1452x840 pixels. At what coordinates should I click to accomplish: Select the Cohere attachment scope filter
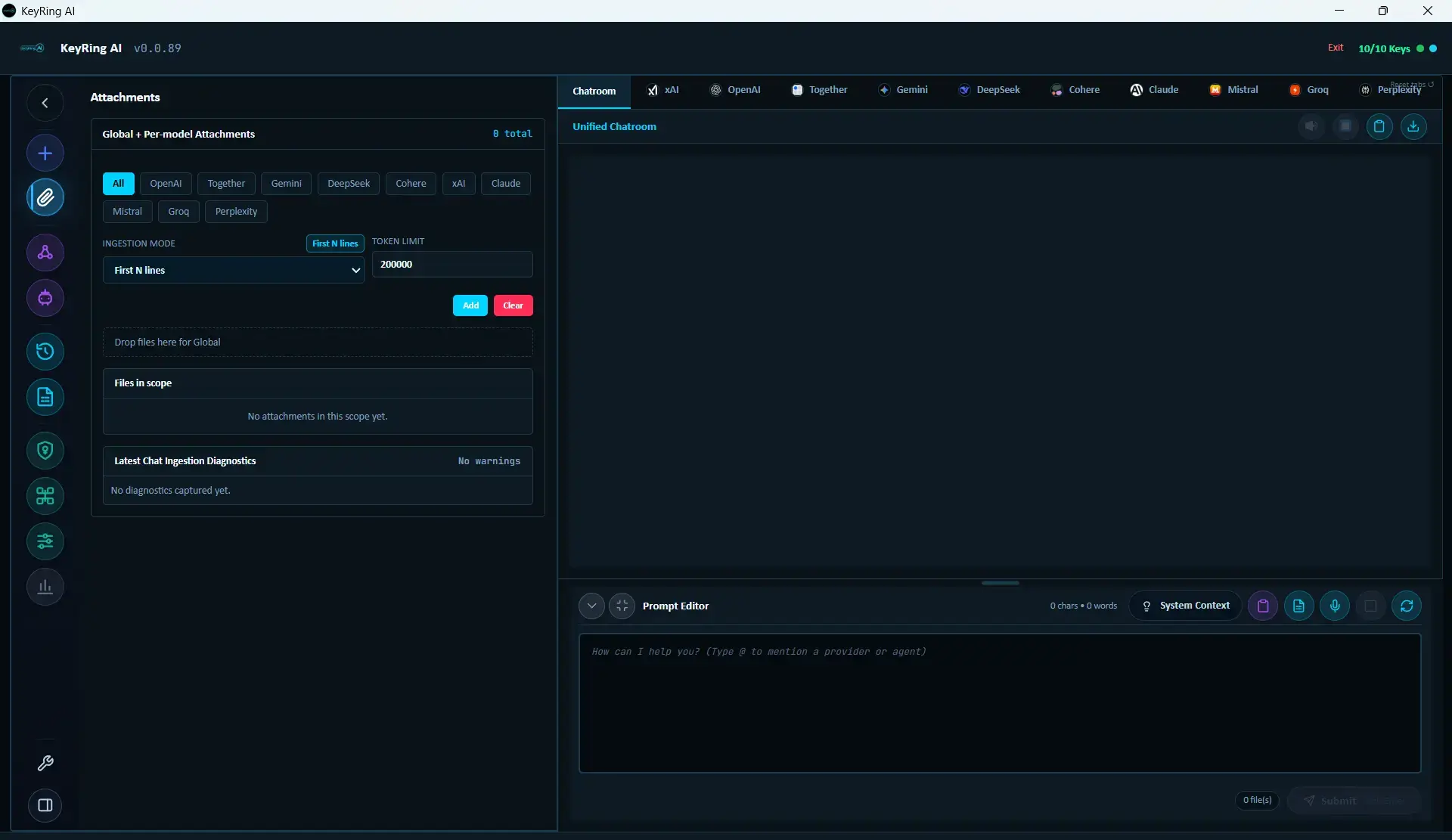(x=411, y=184)
